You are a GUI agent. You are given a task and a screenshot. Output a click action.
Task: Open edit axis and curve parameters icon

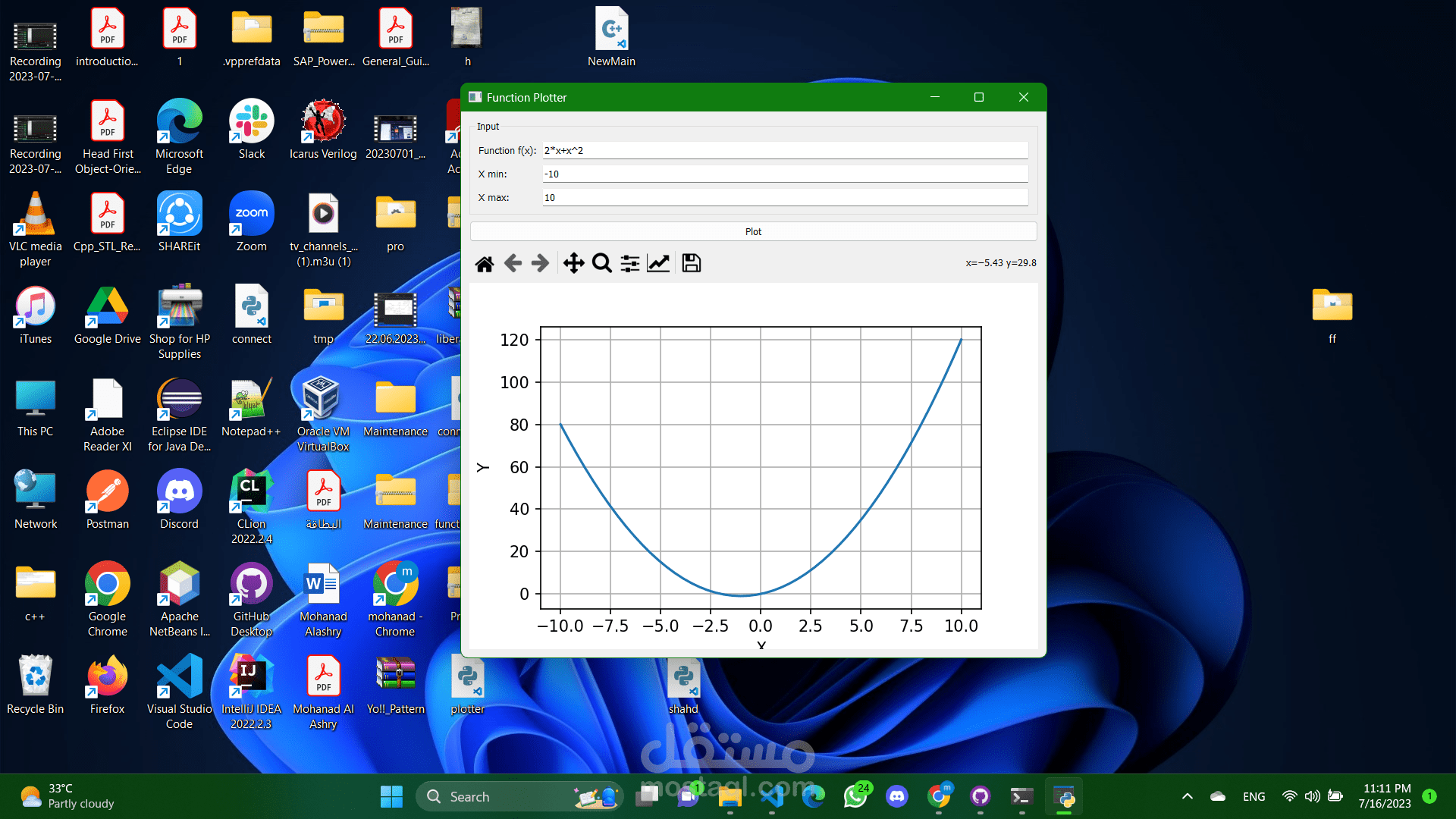(x=658, y=263)
